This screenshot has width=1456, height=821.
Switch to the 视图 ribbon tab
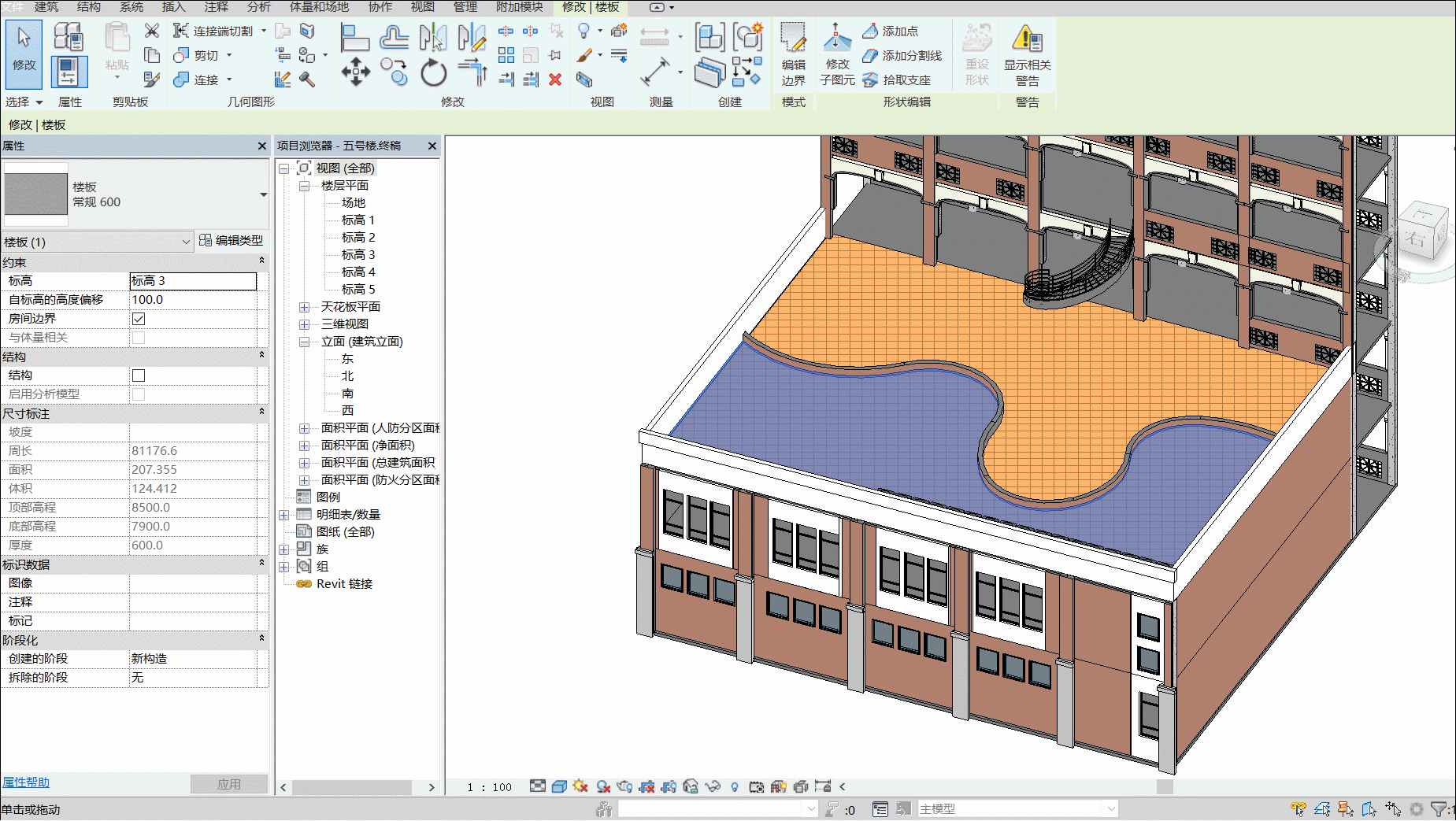click(423, 7)
